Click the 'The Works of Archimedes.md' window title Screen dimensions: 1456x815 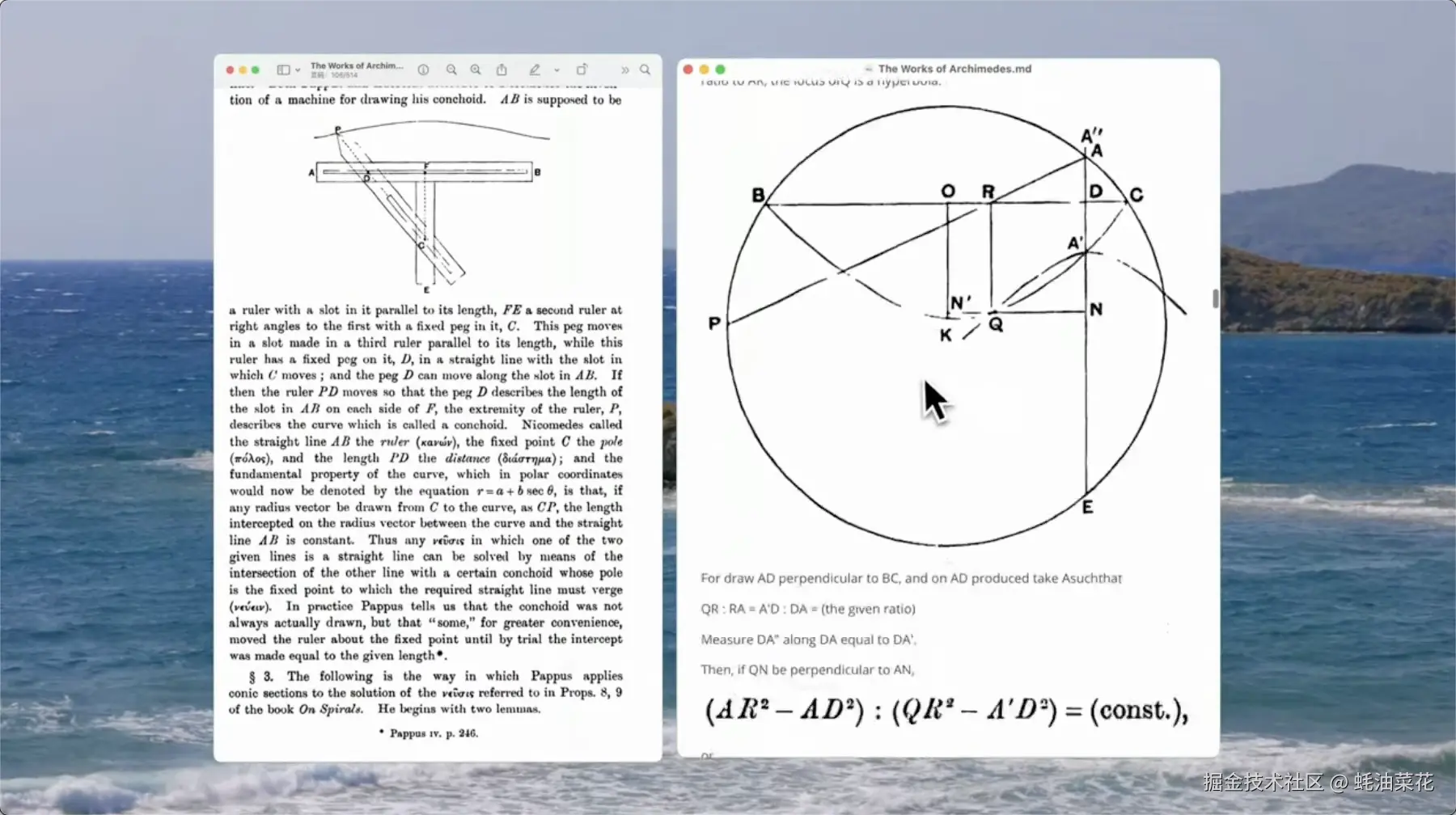coord(954,69)
